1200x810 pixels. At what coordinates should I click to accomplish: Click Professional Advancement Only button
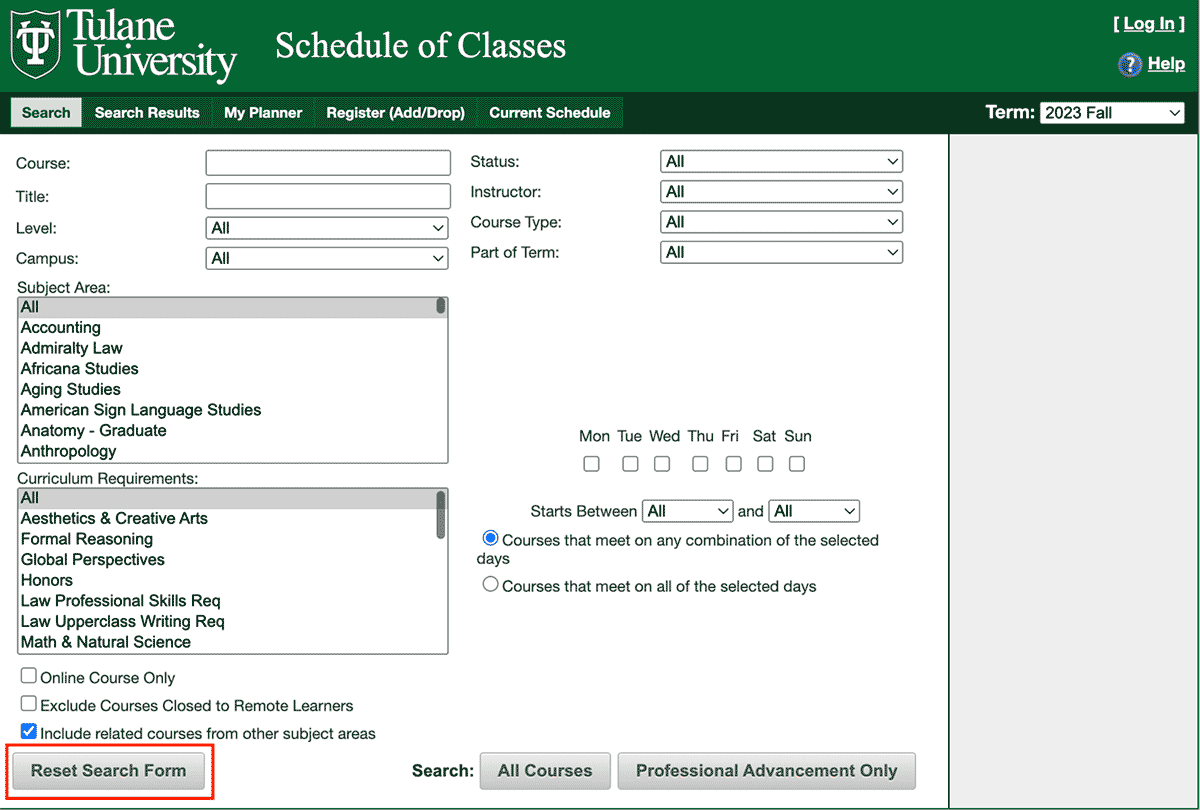(x=767, y=771)
